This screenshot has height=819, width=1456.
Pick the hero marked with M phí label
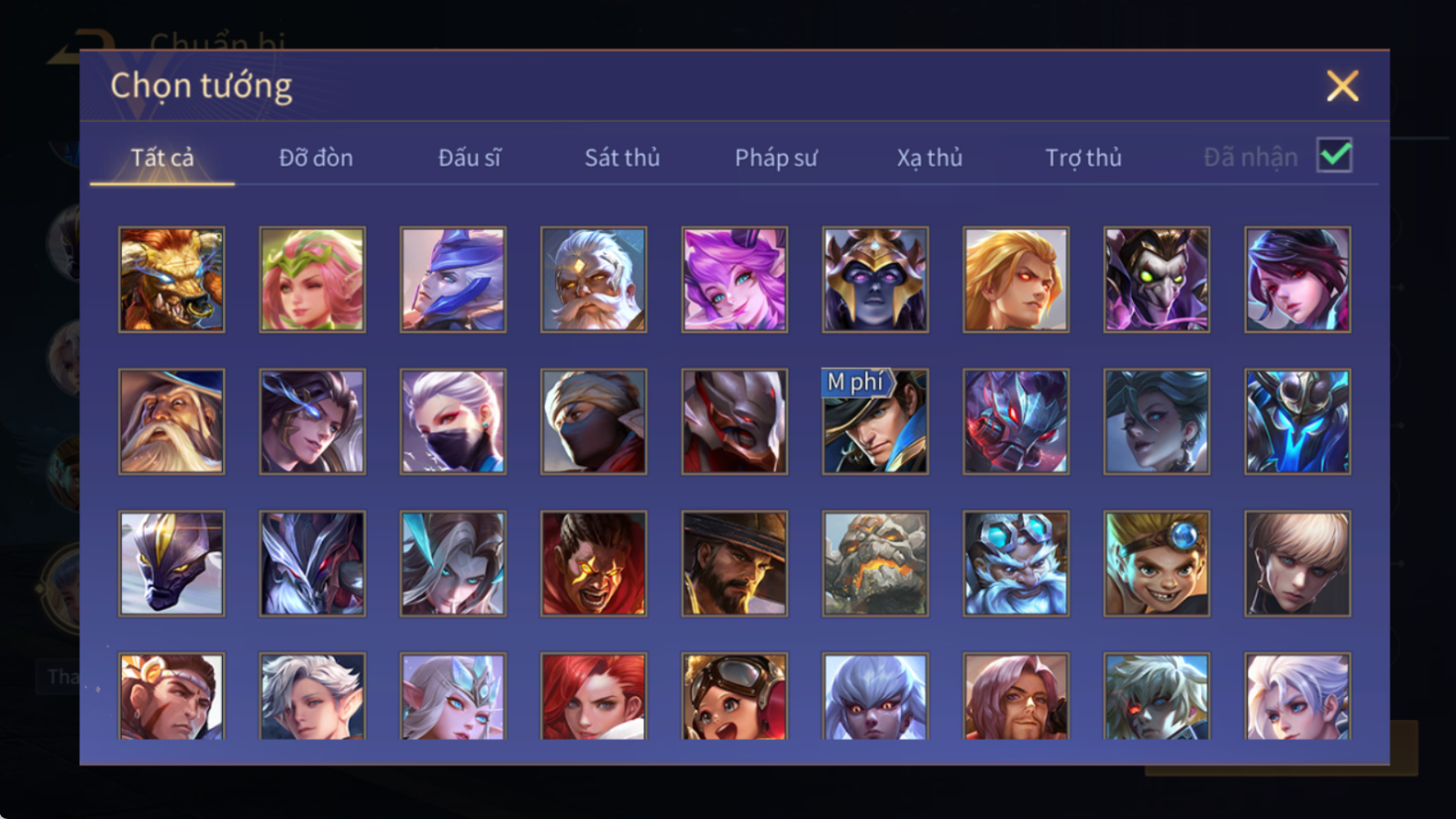point(875,421)
